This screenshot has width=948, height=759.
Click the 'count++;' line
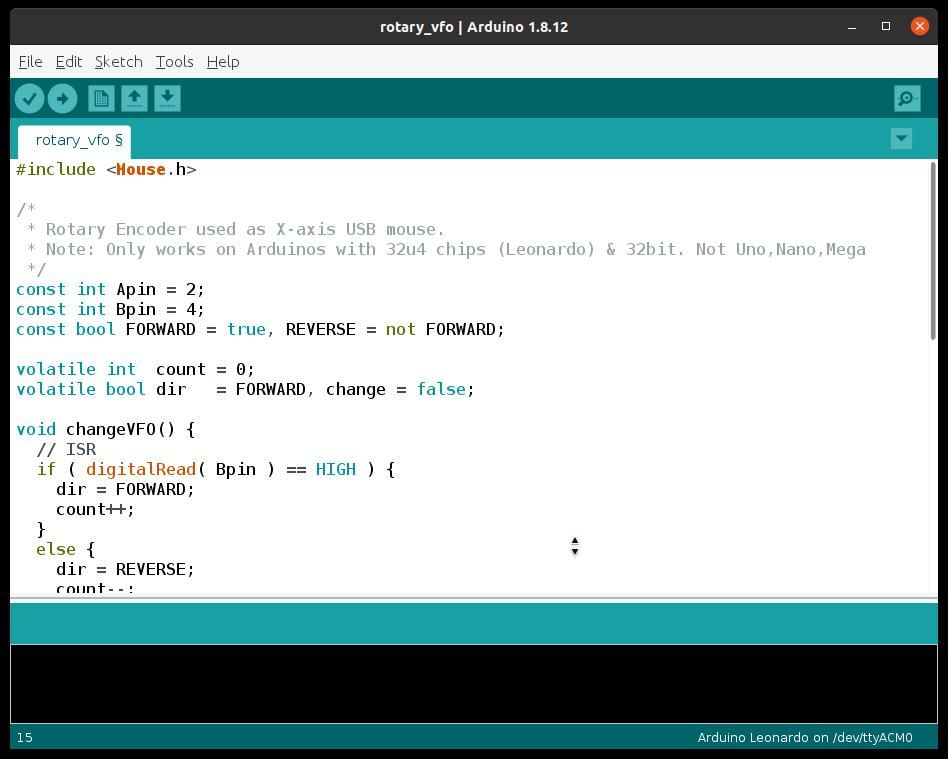[95, 509]
